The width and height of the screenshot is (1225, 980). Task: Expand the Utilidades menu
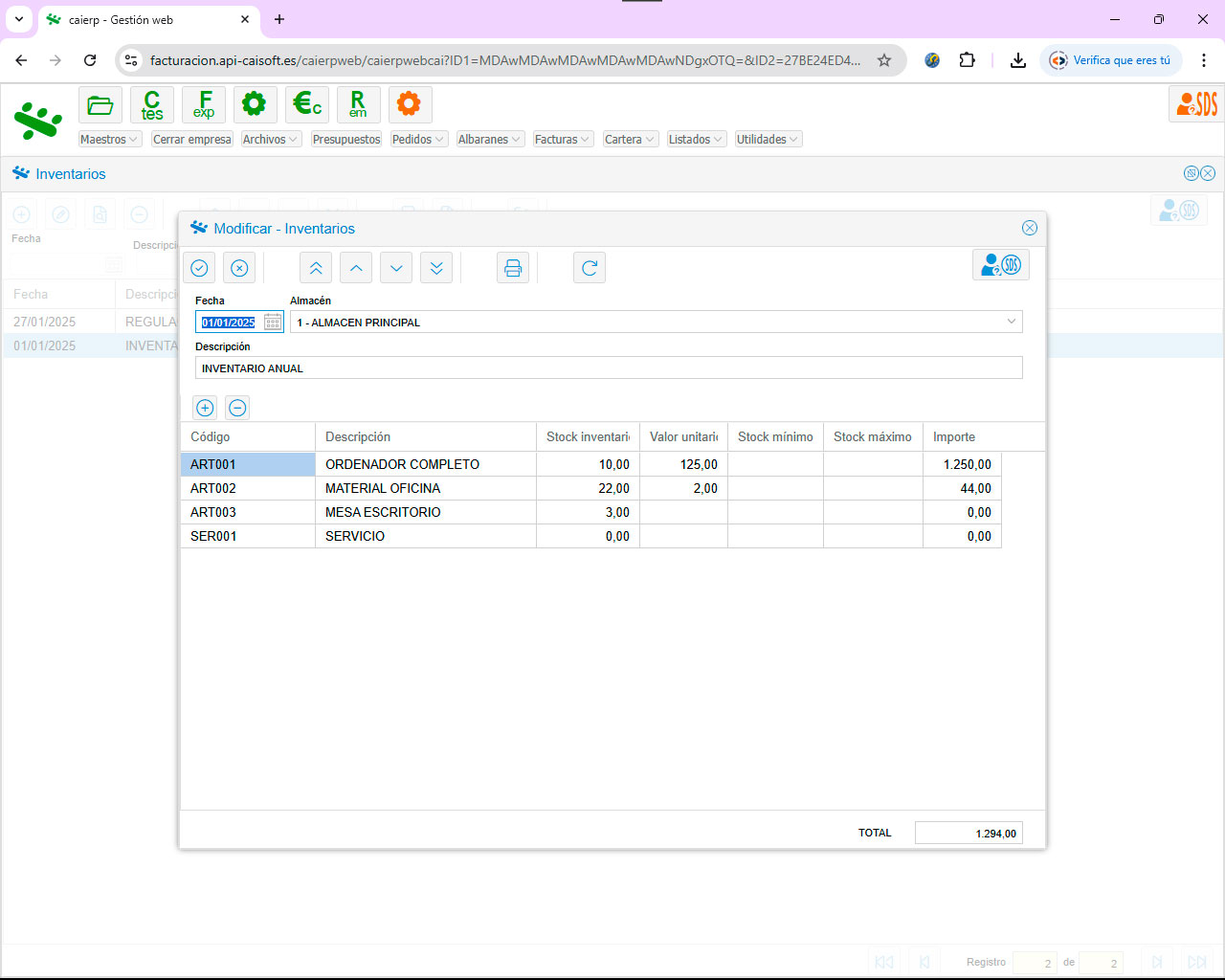click(768, 140)
